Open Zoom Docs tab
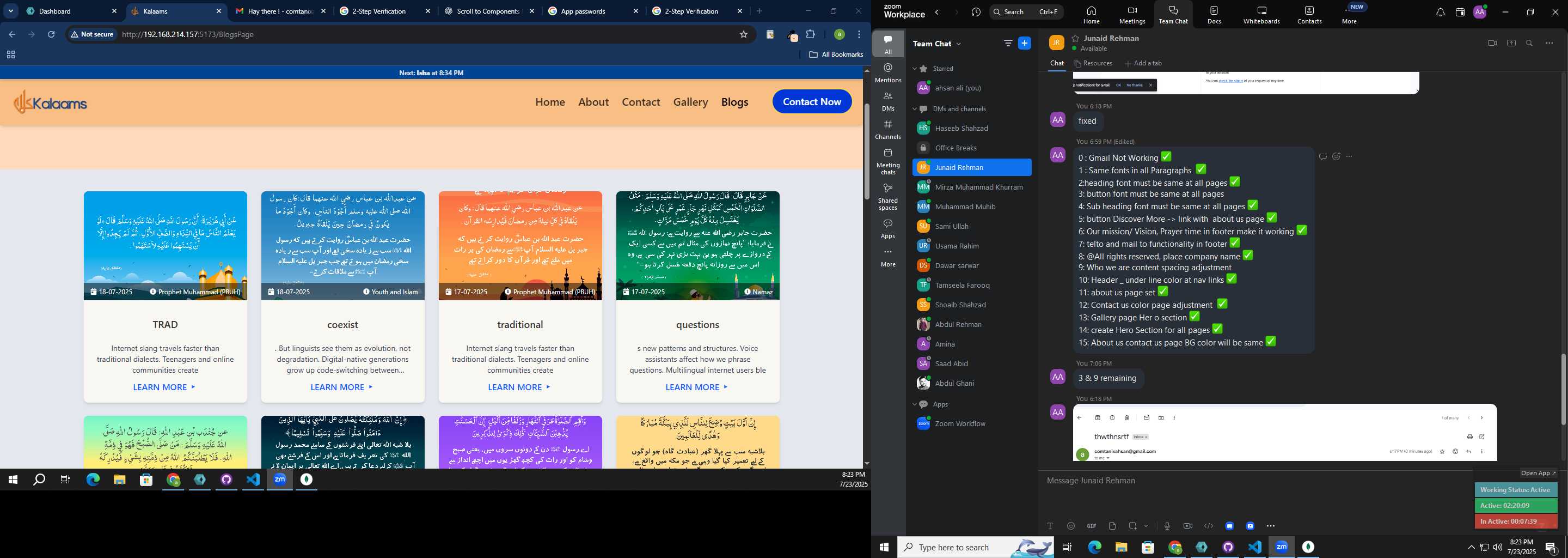 tap(1214, 15)
